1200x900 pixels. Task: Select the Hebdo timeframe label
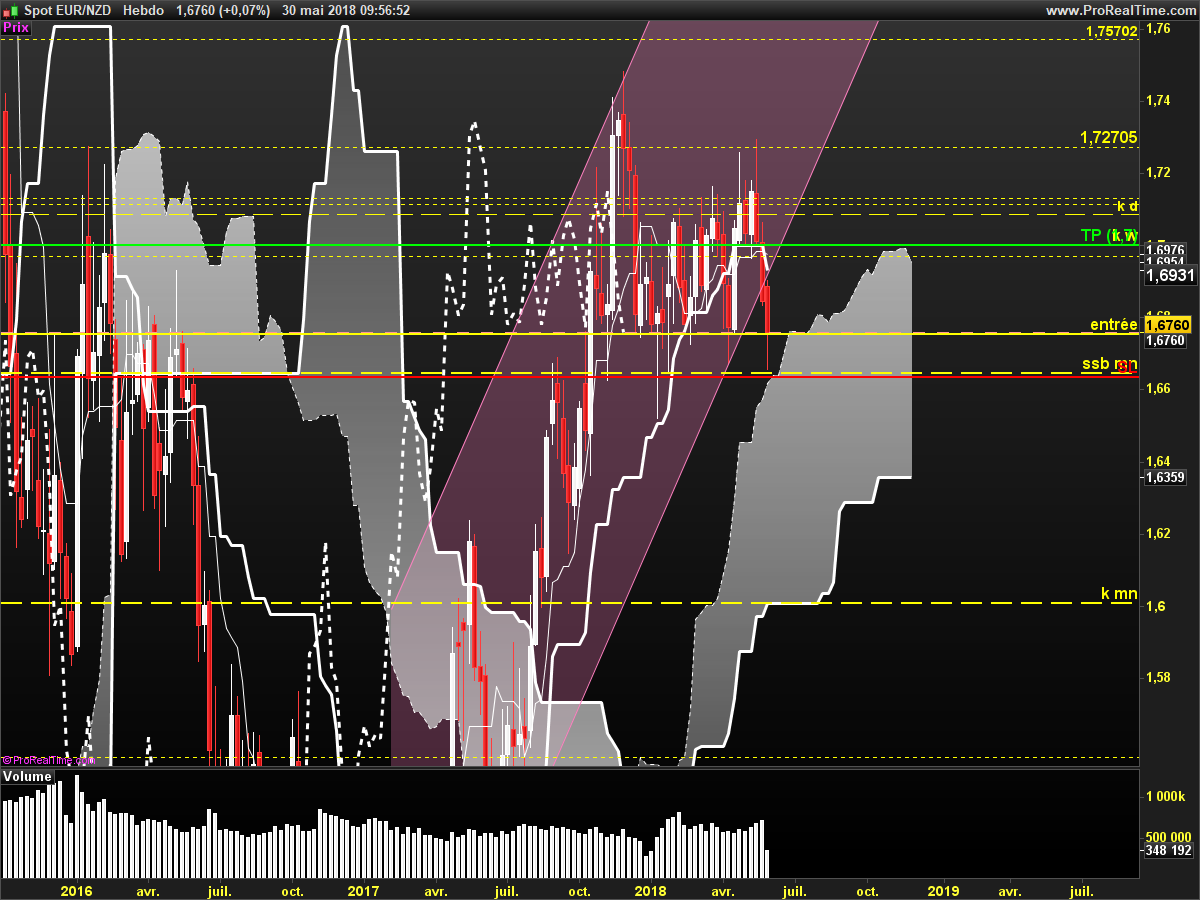point(145,10)
